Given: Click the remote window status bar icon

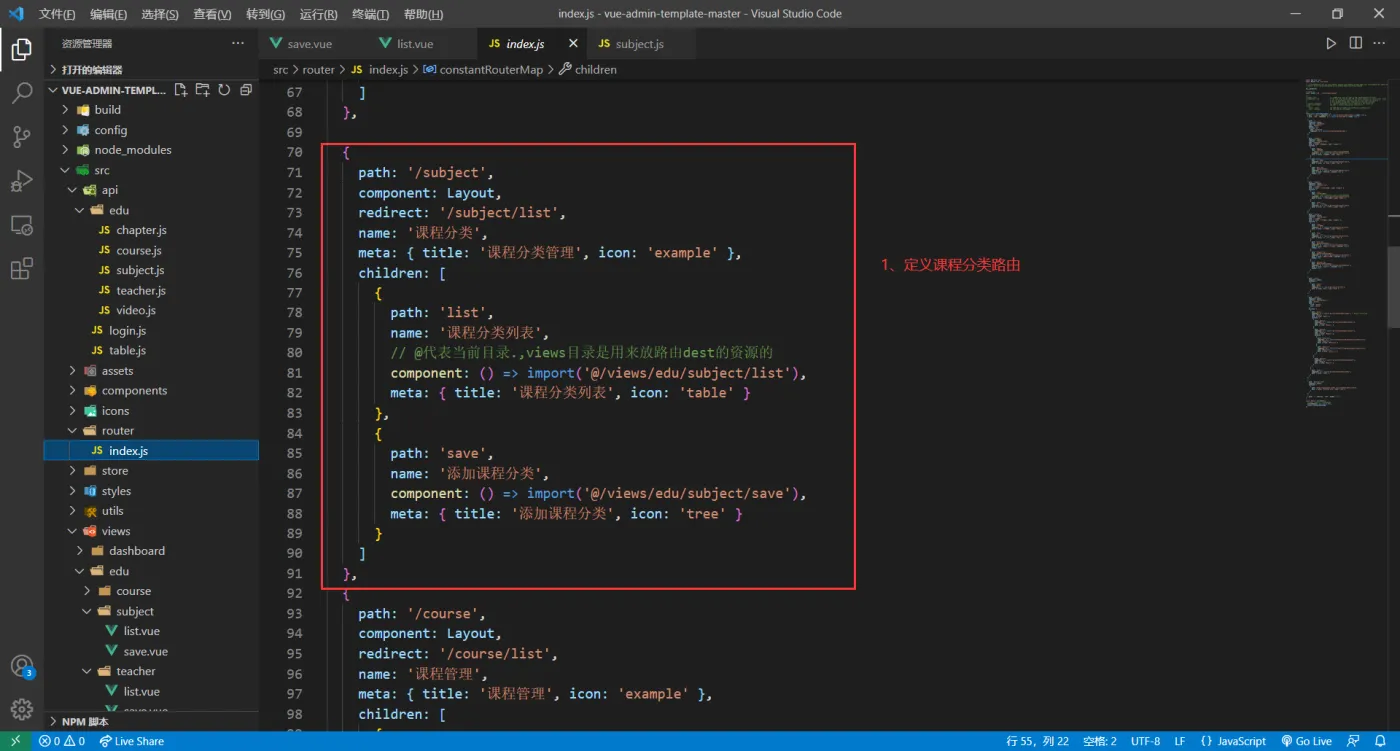Looking at the screenshot, I should [15, 741].
